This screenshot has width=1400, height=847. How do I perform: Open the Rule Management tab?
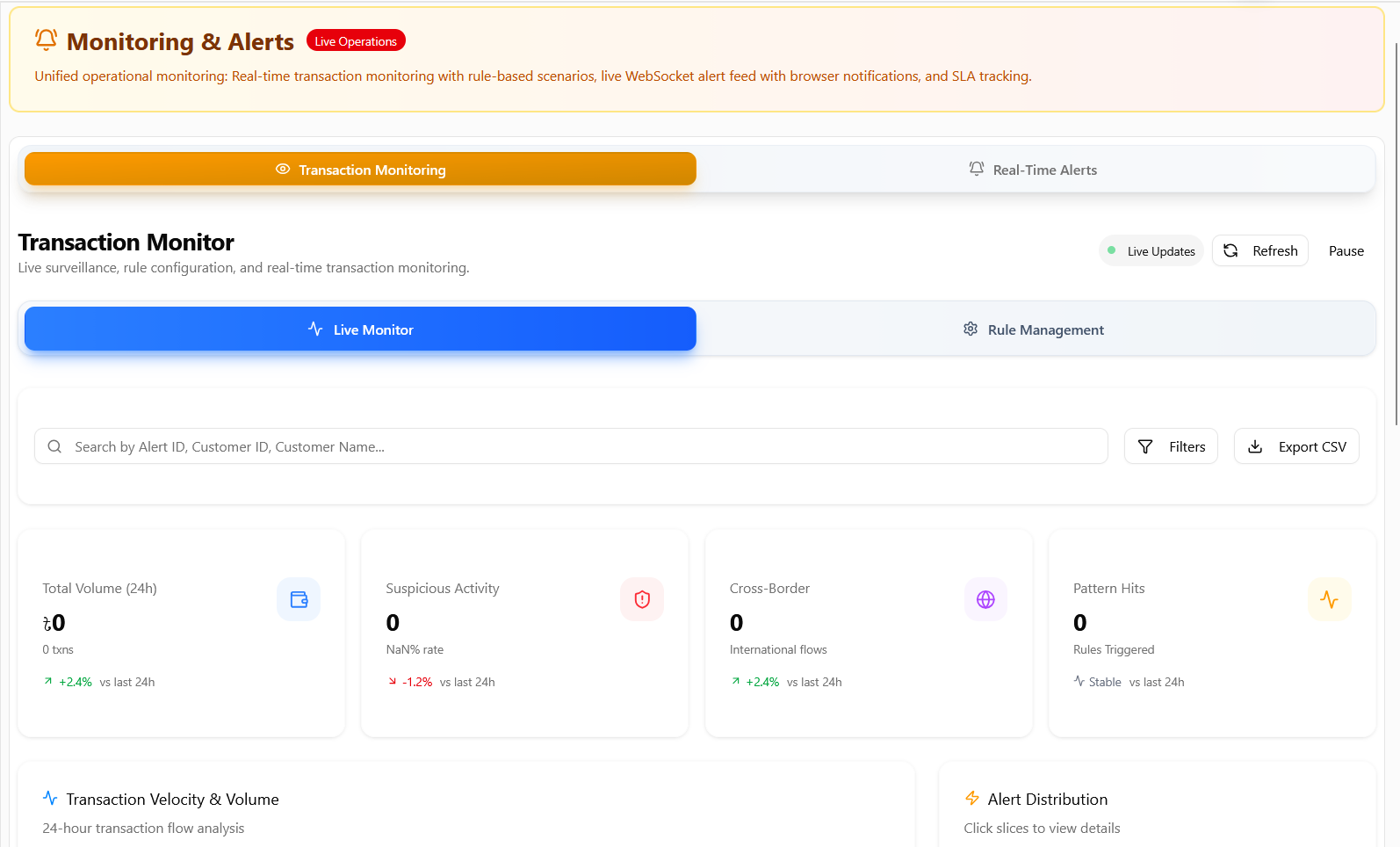pyautogui.click(x=1034, y=329)
